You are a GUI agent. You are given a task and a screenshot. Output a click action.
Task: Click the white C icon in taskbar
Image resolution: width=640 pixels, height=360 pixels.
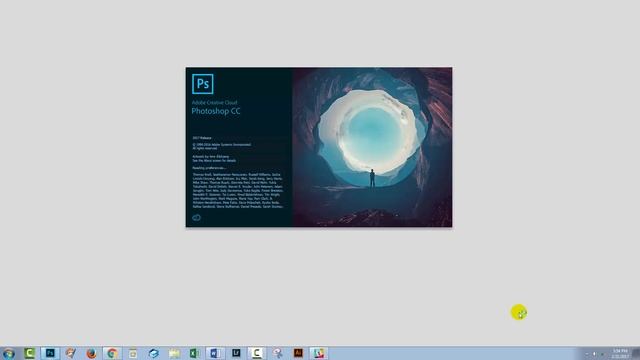coord(257,353)
